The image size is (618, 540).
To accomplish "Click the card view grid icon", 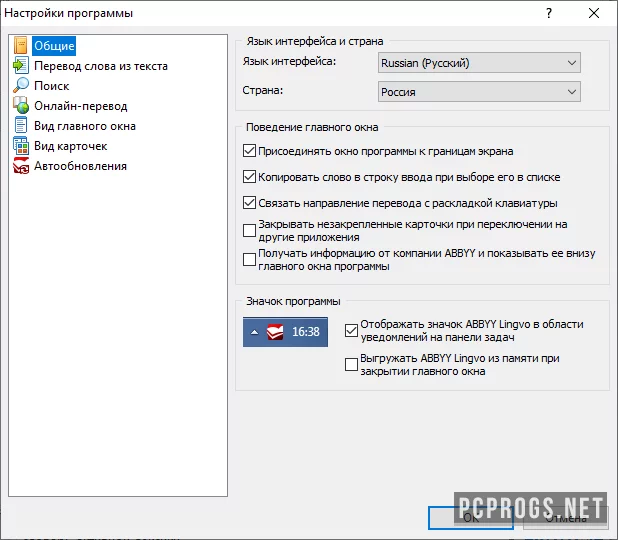I will pyautogui.click(x=20, y=146).
